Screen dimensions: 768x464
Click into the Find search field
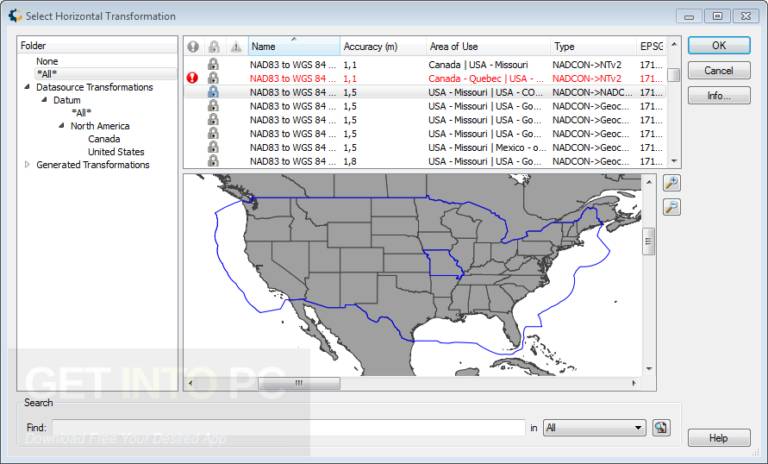pos(288,428)
